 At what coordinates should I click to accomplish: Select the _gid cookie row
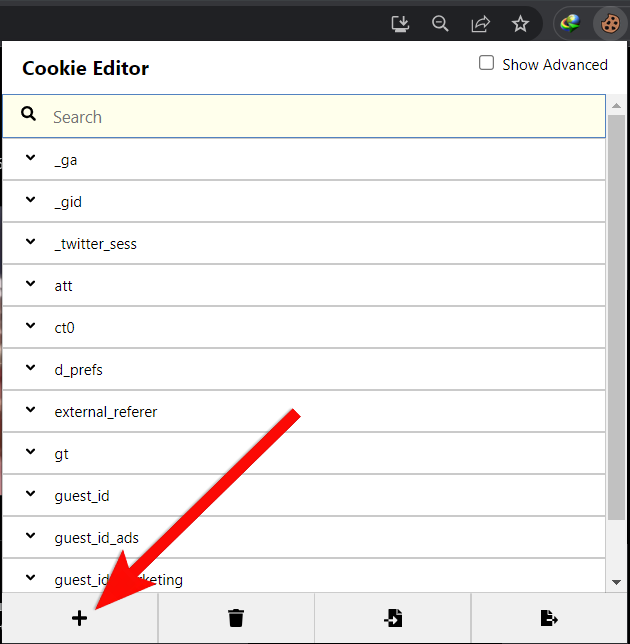[x=300, y=202]
